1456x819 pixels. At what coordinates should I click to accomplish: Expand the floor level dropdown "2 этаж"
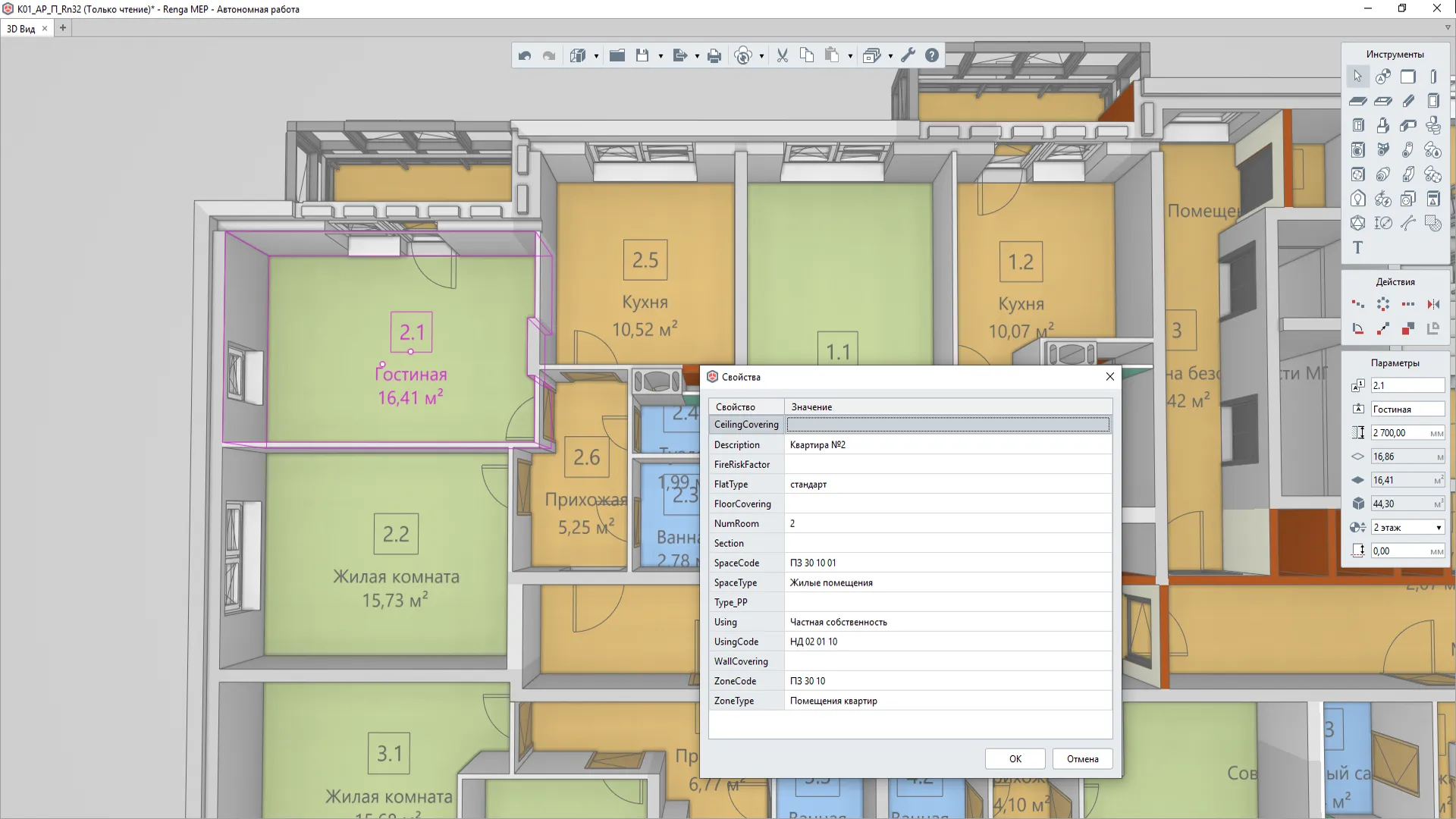(1438, 528)
